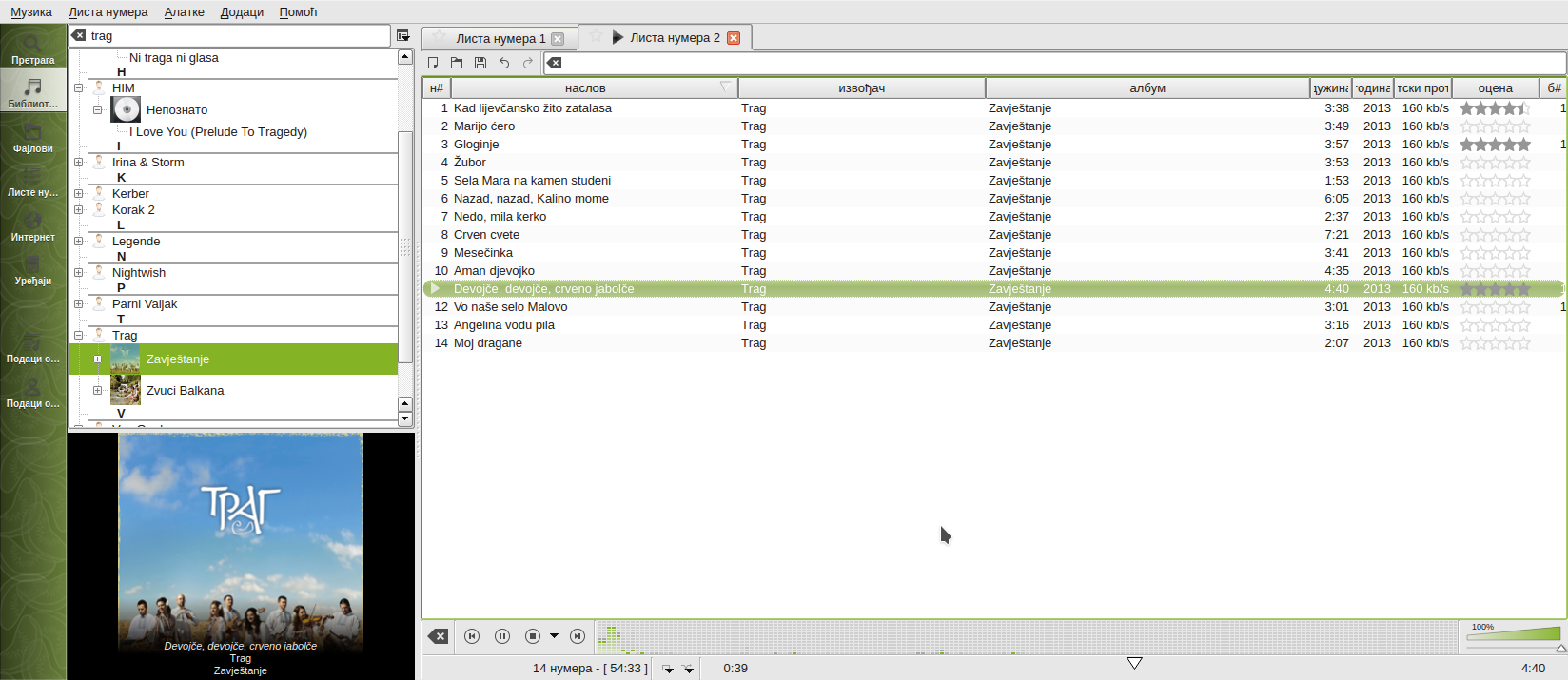Expand the Irina & Storm artist
The height and width of the screenshot is (680, 1568).
tap(79, 163)
